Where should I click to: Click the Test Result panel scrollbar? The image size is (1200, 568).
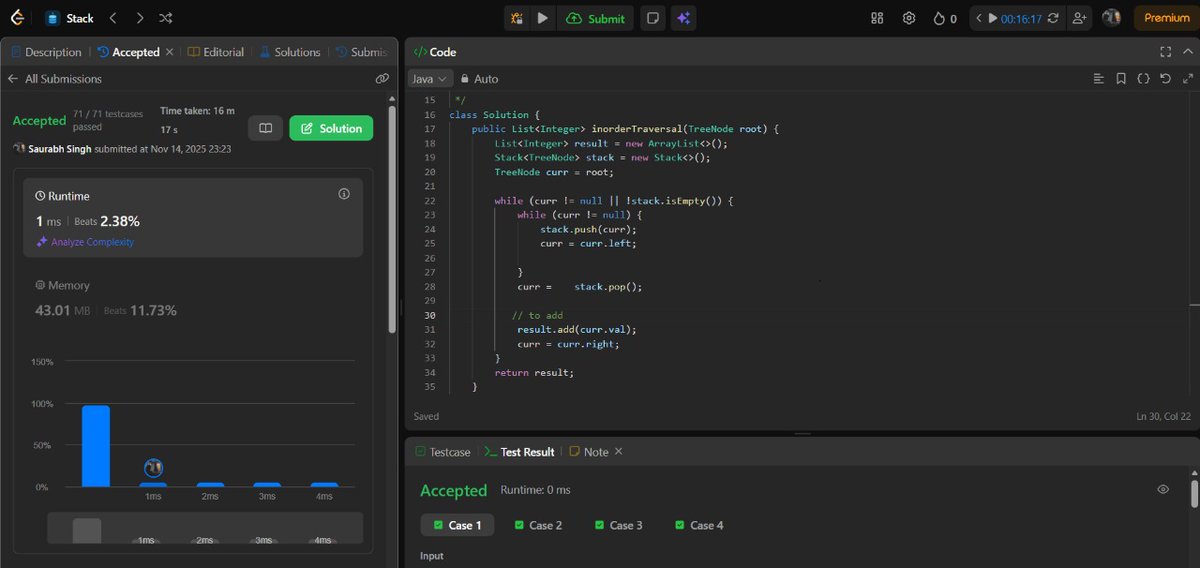pyautogui.click(x=1194, y=493)
